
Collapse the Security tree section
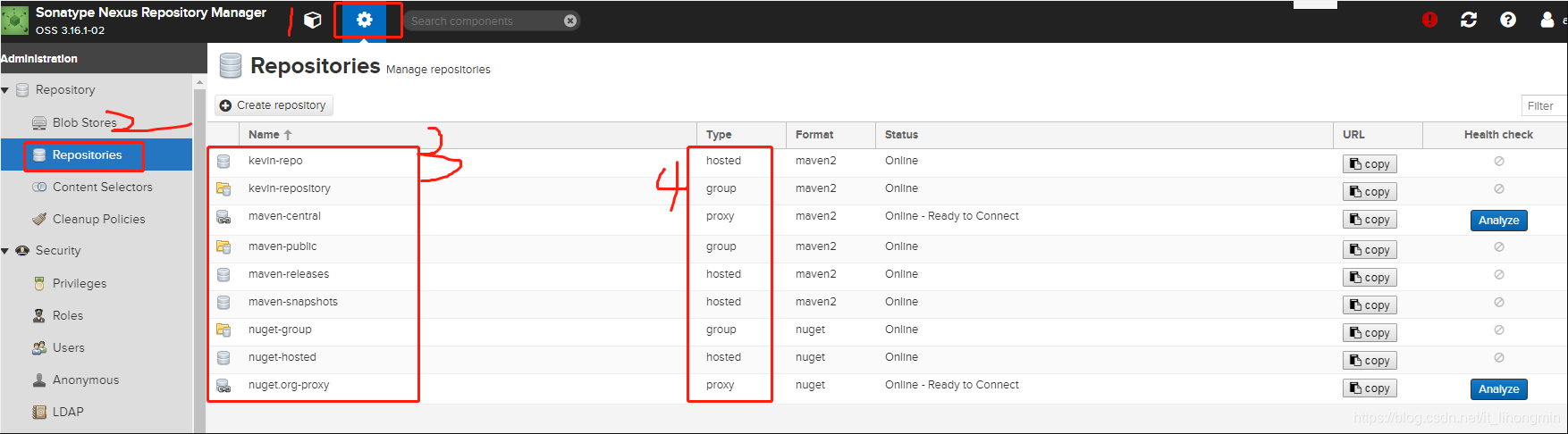pos(5,251)
